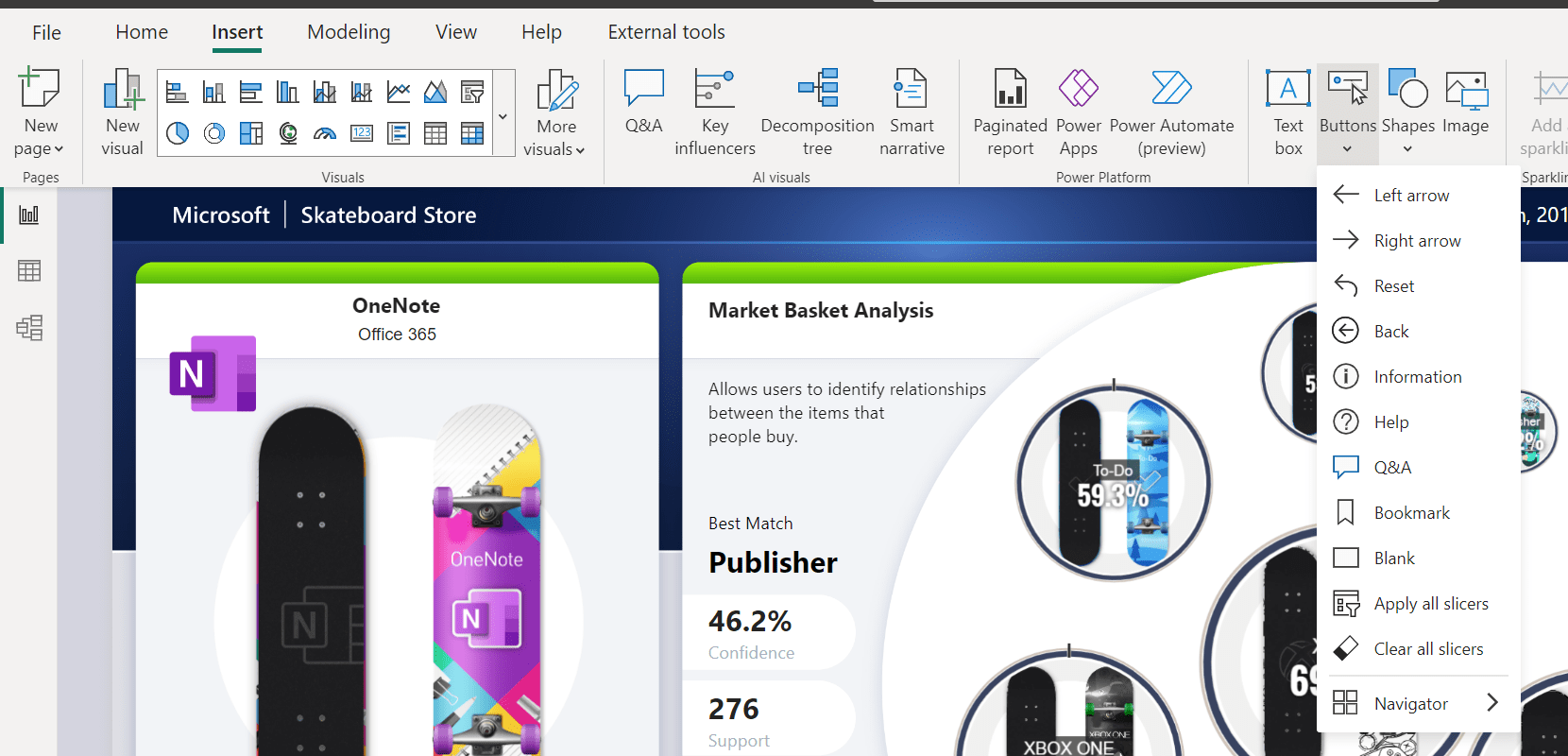
Task: Select Back button option in menu
Action: [1419, 332]
